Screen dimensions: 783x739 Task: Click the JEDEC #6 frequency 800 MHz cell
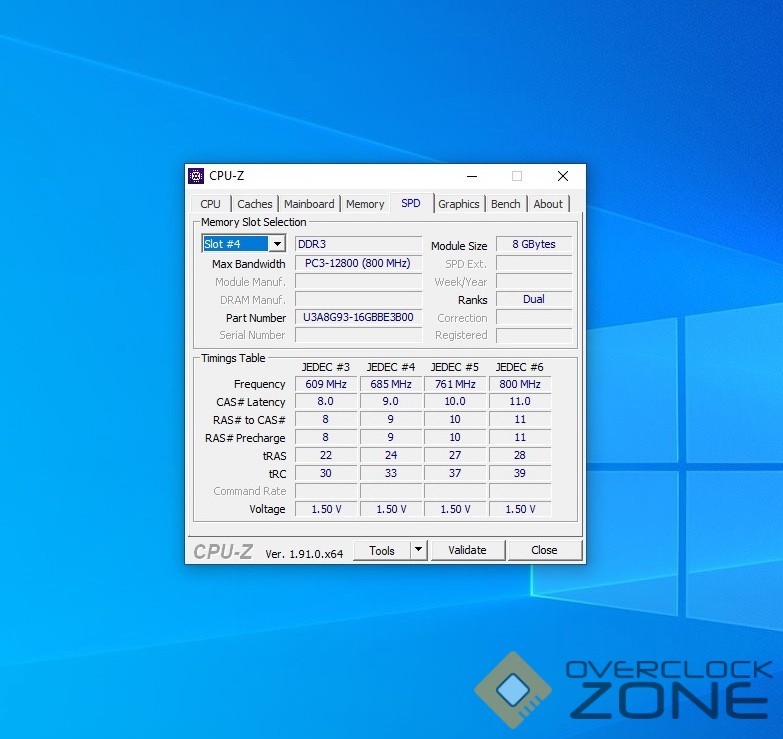[x=520, y=384]
